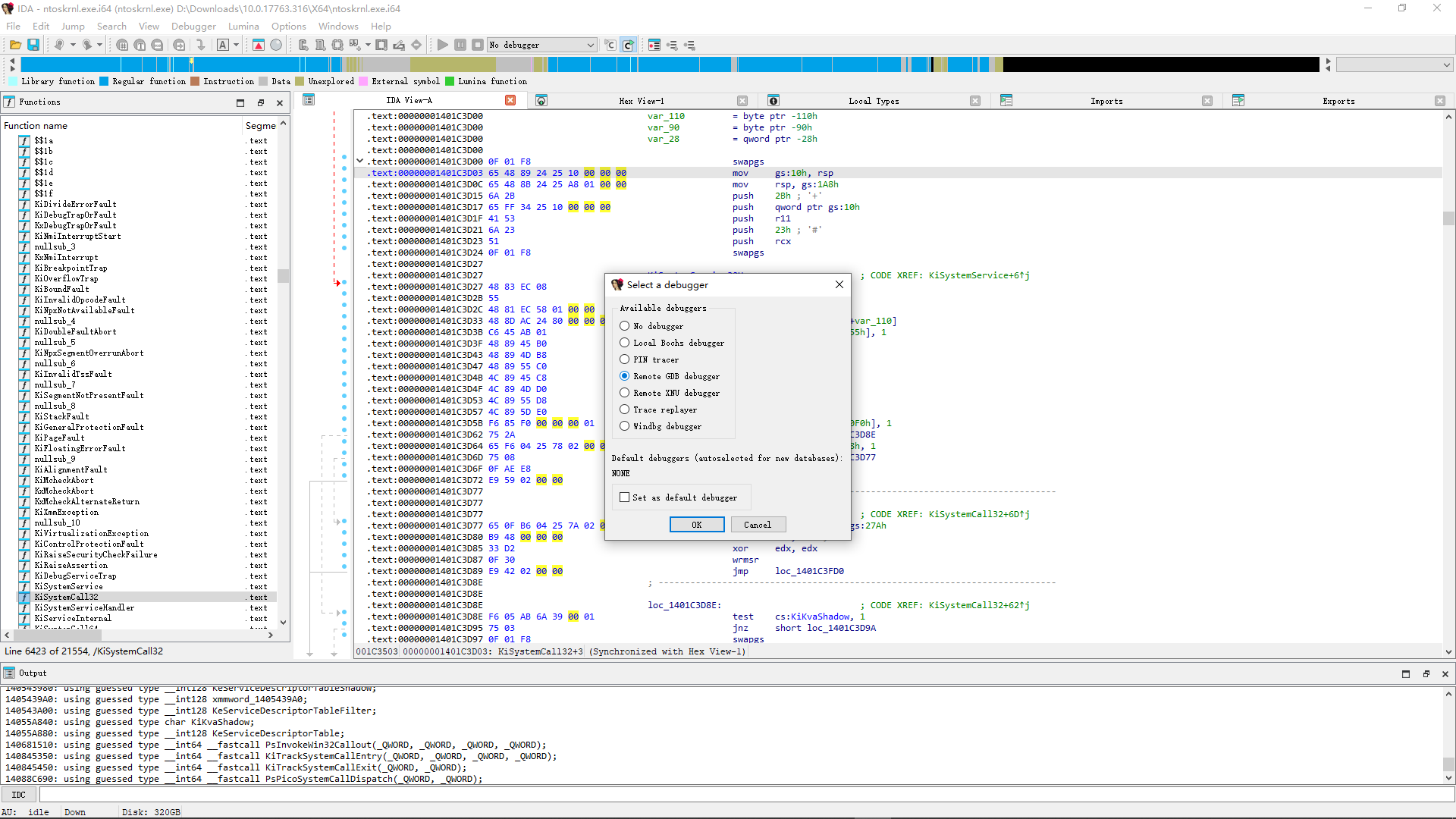Click the Open file folder icon
Image resolution: width=1456 pixels, height=819 pixels.
coord(15,45)
